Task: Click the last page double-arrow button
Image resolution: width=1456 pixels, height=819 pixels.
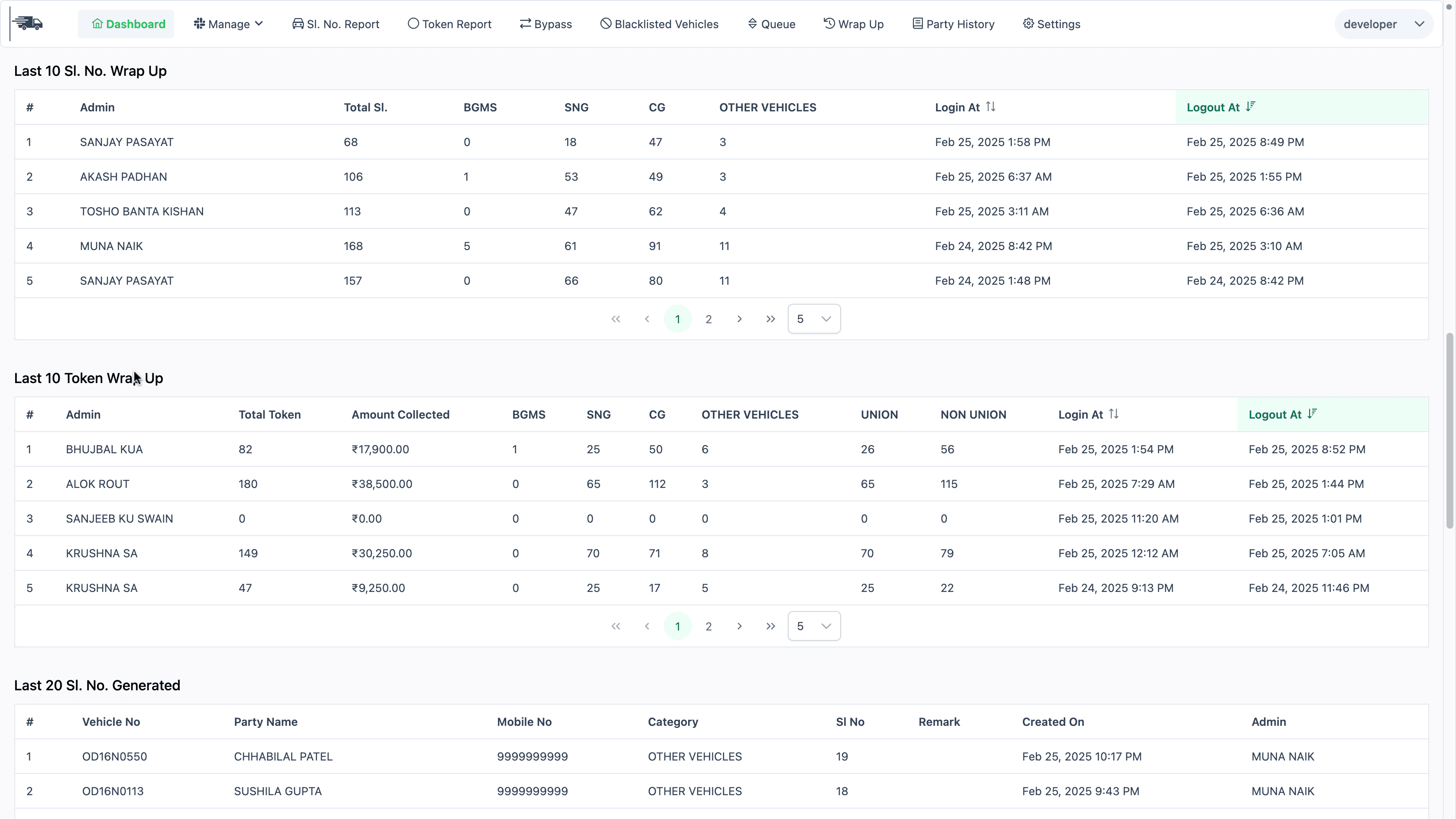Action: [x=770, y=318]
